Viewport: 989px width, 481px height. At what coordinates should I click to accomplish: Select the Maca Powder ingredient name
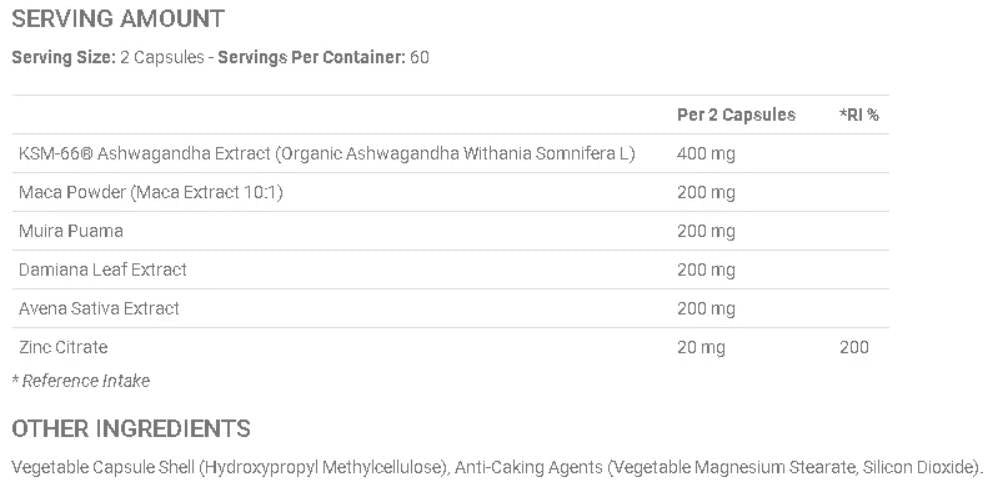pos(151,192)
